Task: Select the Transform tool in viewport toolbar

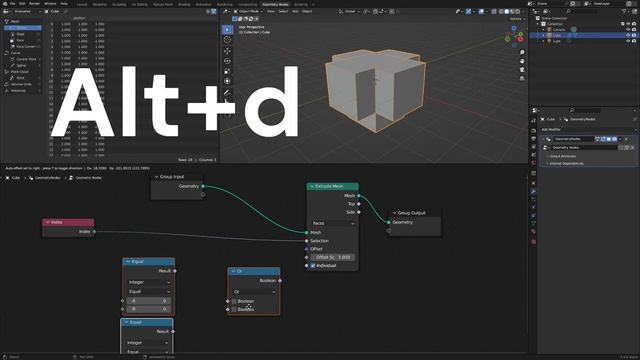Action: [x=227, y=81]
